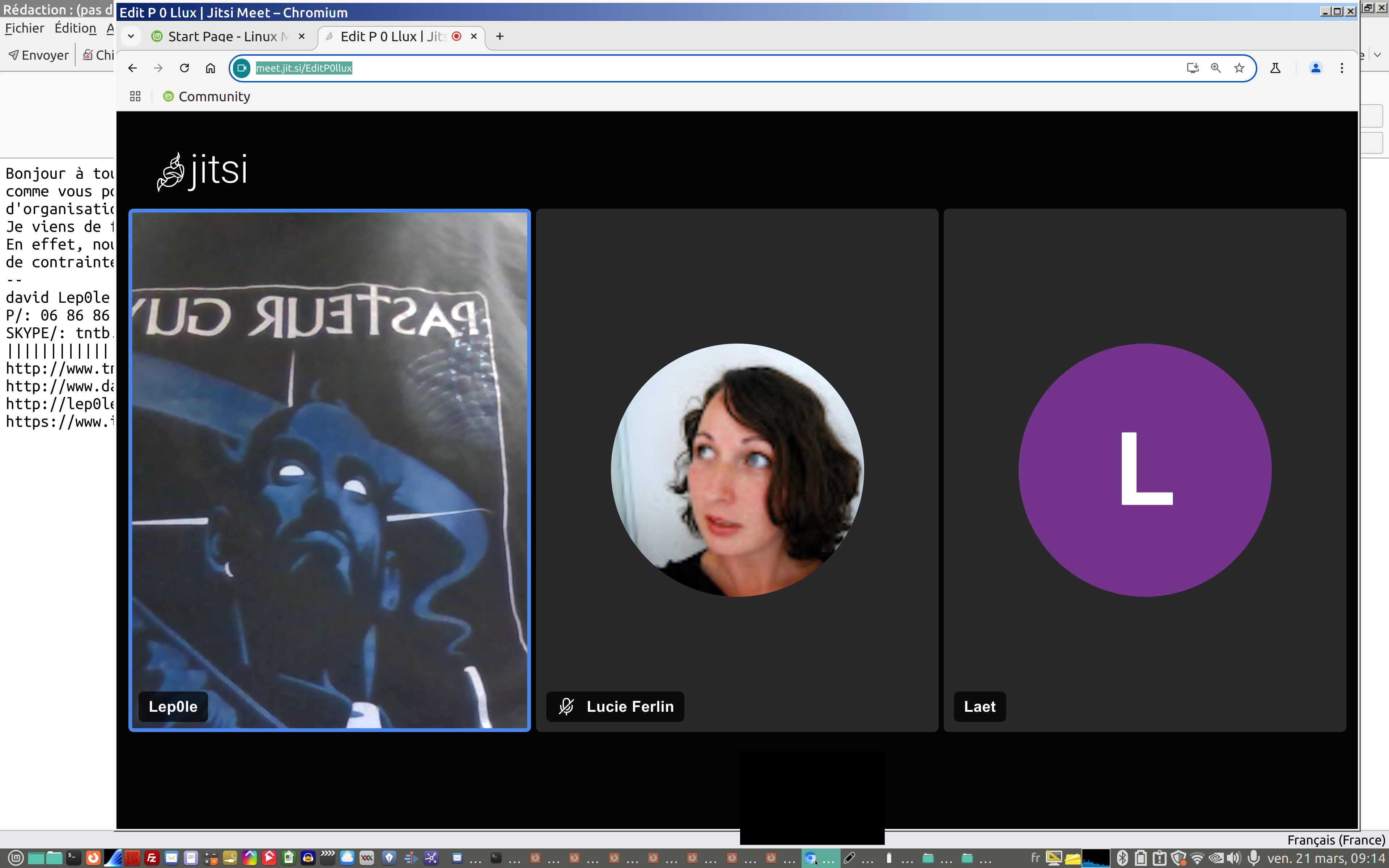Open Chromium three-dot menu
Screen dimensions: 1389x868
(1342, 68)
